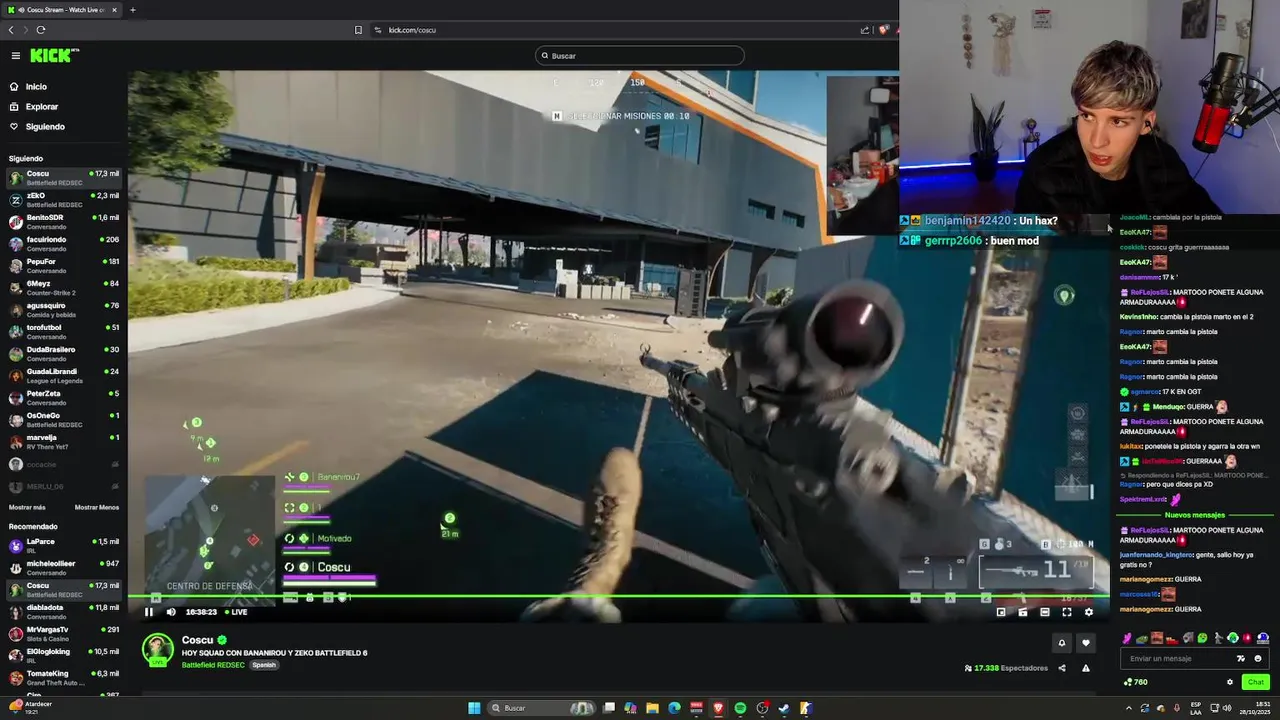Click the Spanish language tag
This screenshot has width=1280, height=720.
[264, 665]
